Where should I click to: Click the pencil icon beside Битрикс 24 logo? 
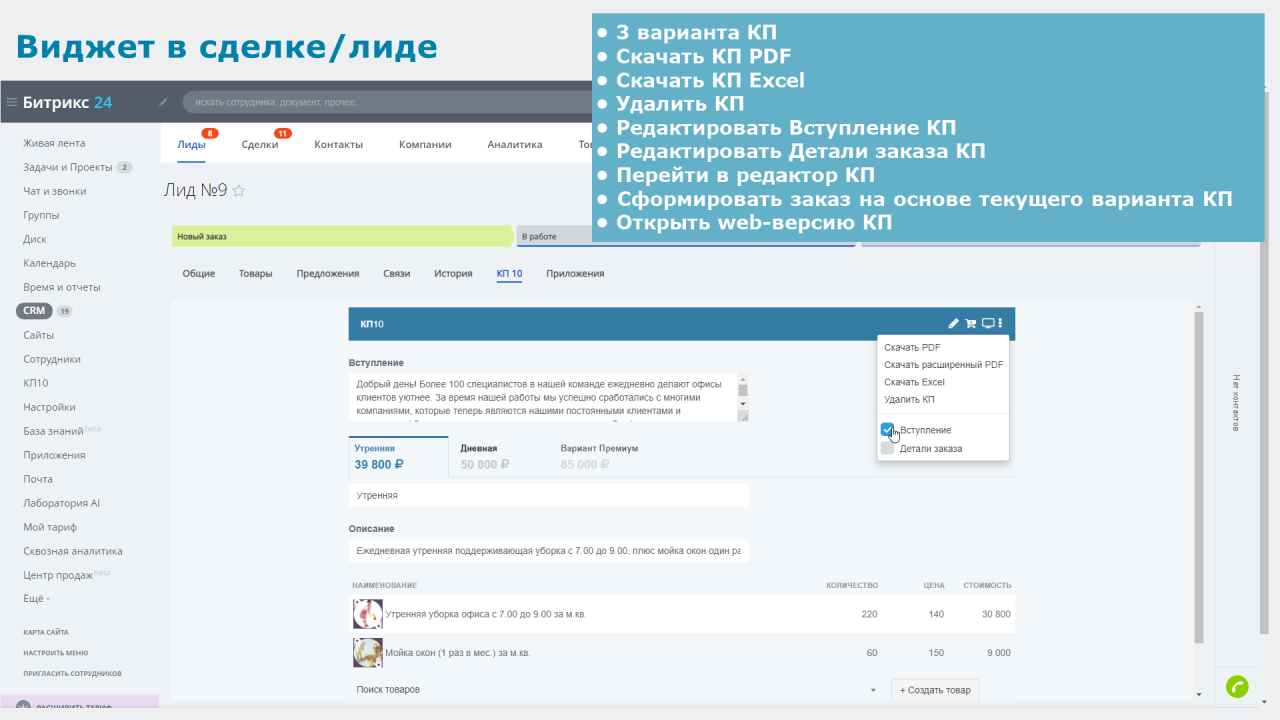pos(163,102)
